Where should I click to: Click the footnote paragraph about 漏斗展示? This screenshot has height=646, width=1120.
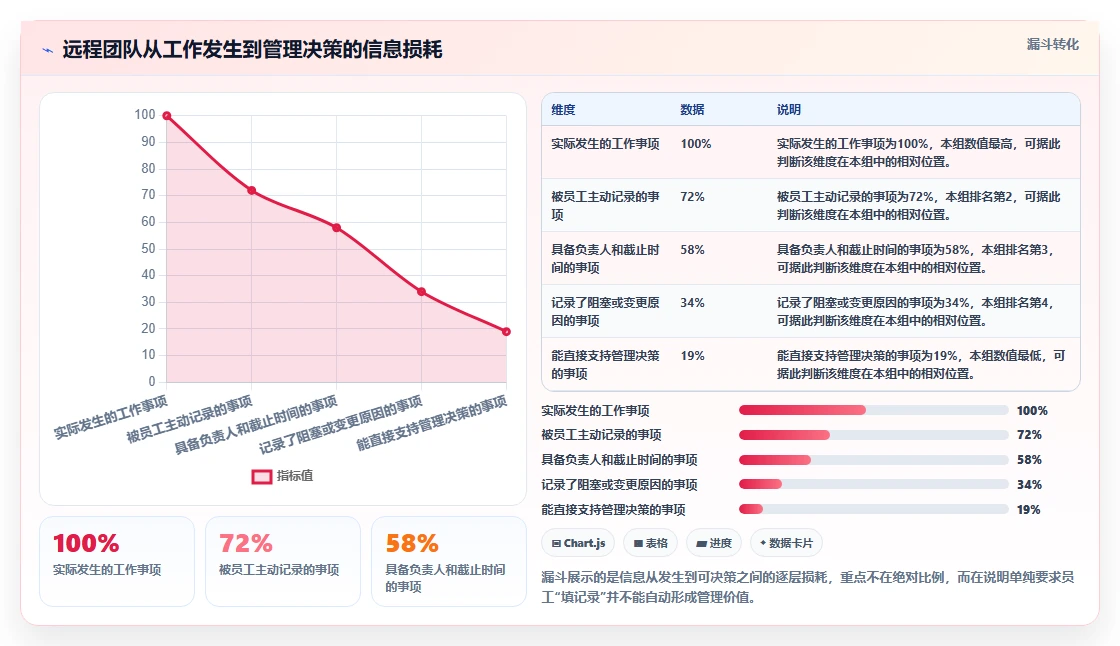[808, 587]
